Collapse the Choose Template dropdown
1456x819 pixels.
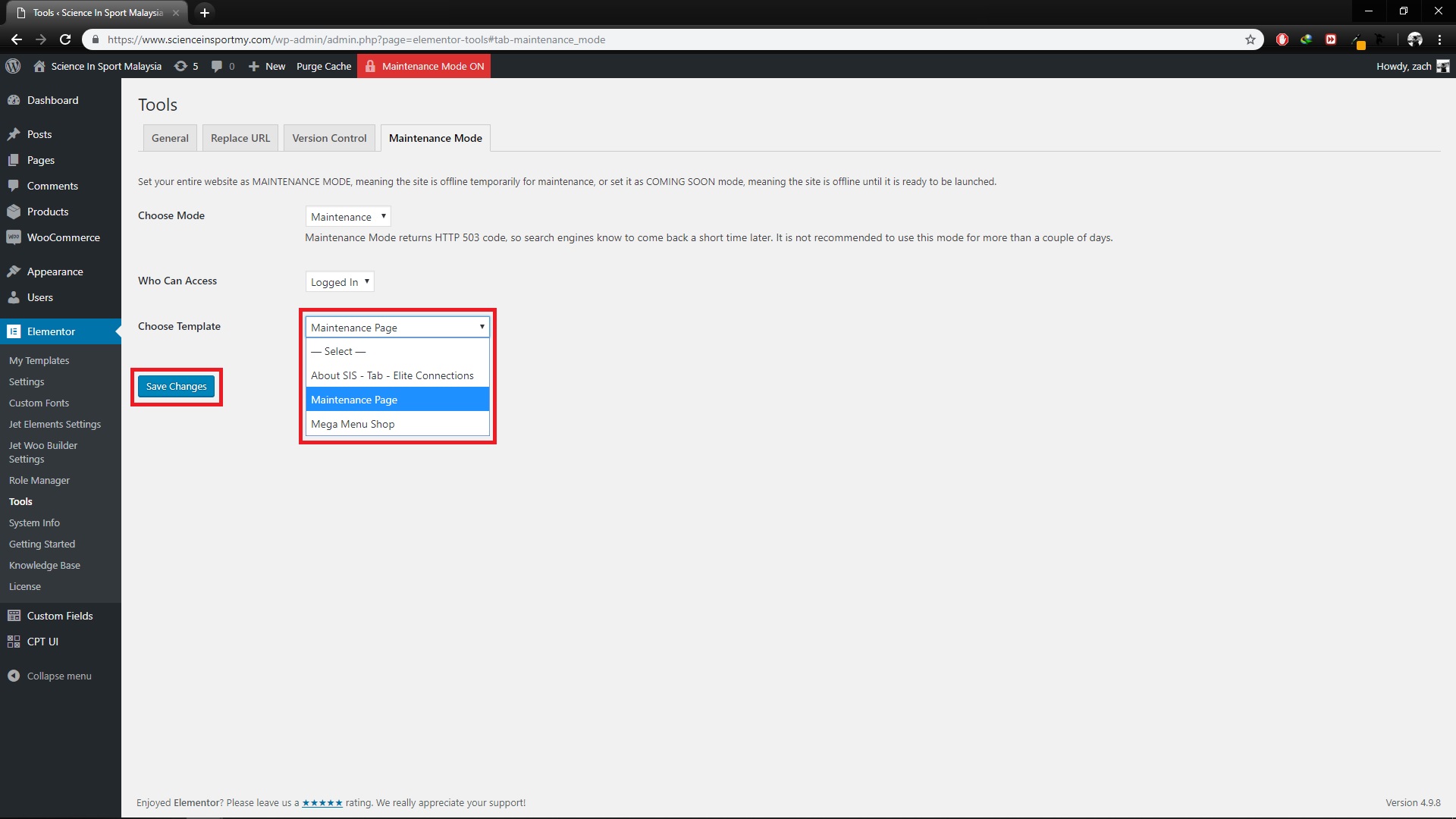[397, 327]
